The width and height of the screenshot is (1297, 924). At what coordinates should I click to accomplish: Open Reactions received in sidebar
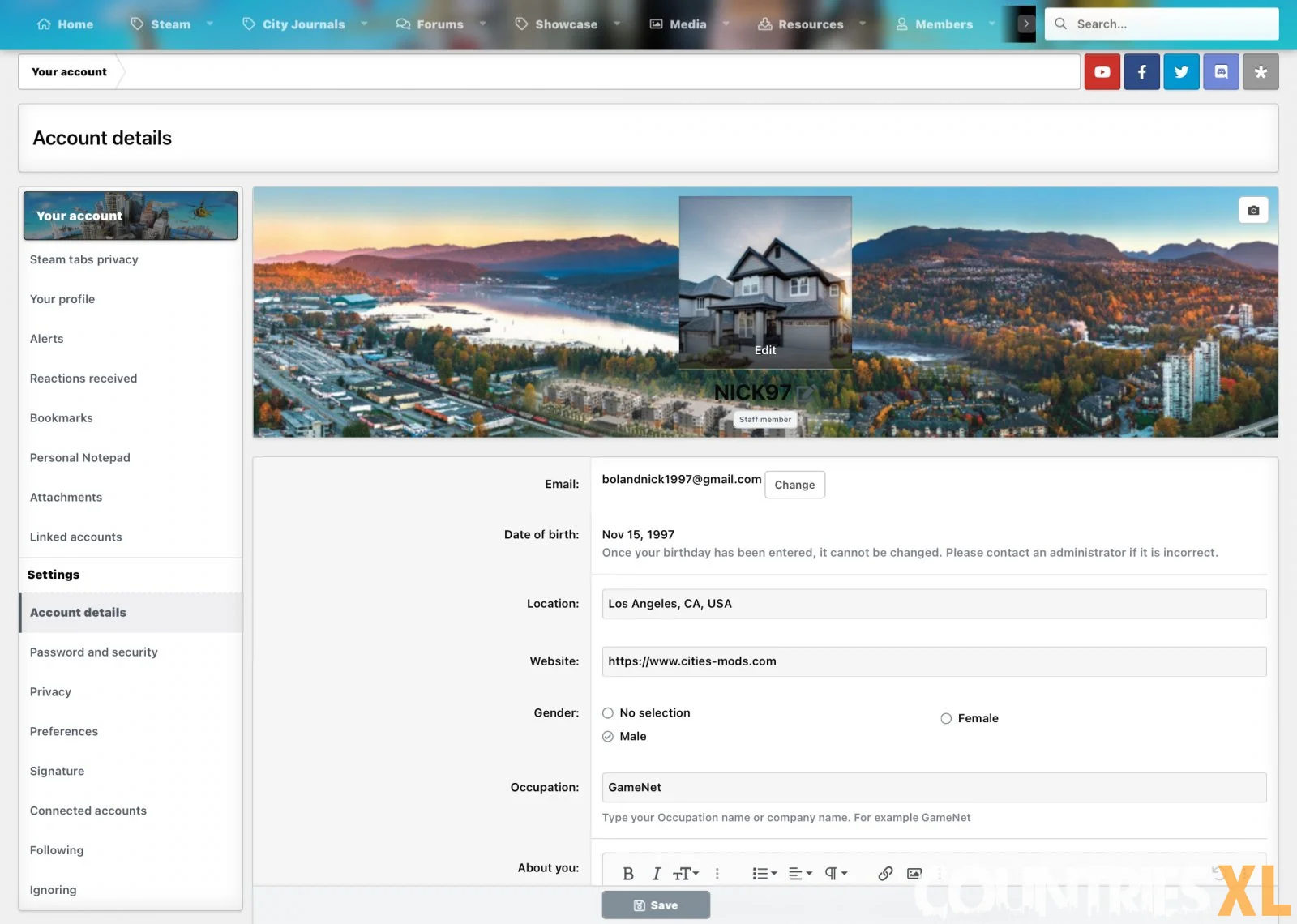83,379
